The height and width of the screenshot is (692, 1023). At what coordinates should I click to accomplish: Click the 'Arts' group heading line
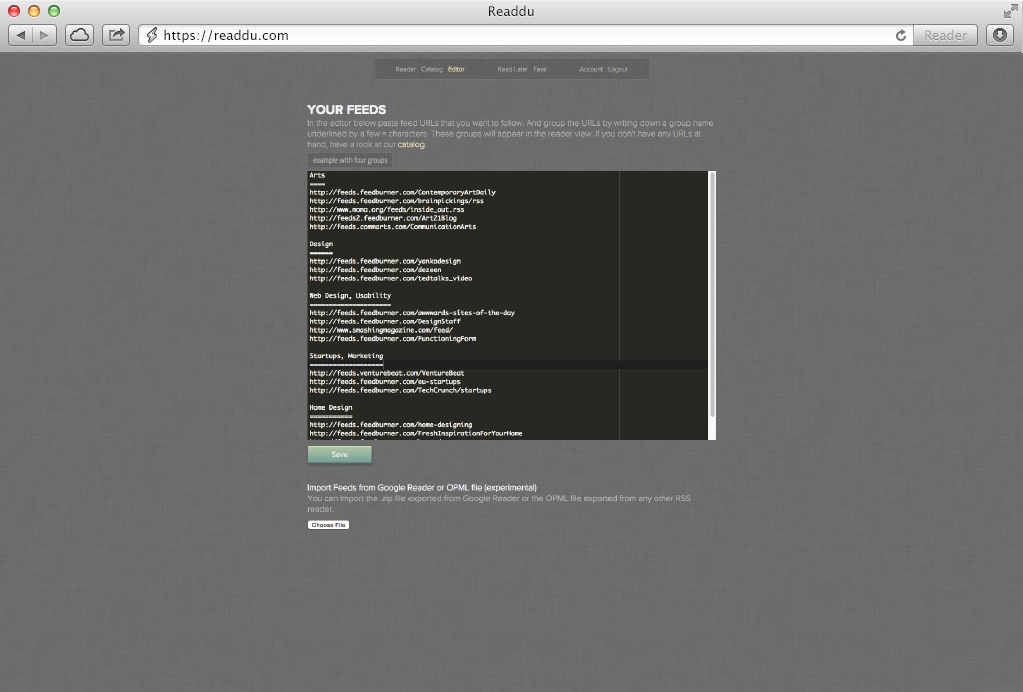317,175
